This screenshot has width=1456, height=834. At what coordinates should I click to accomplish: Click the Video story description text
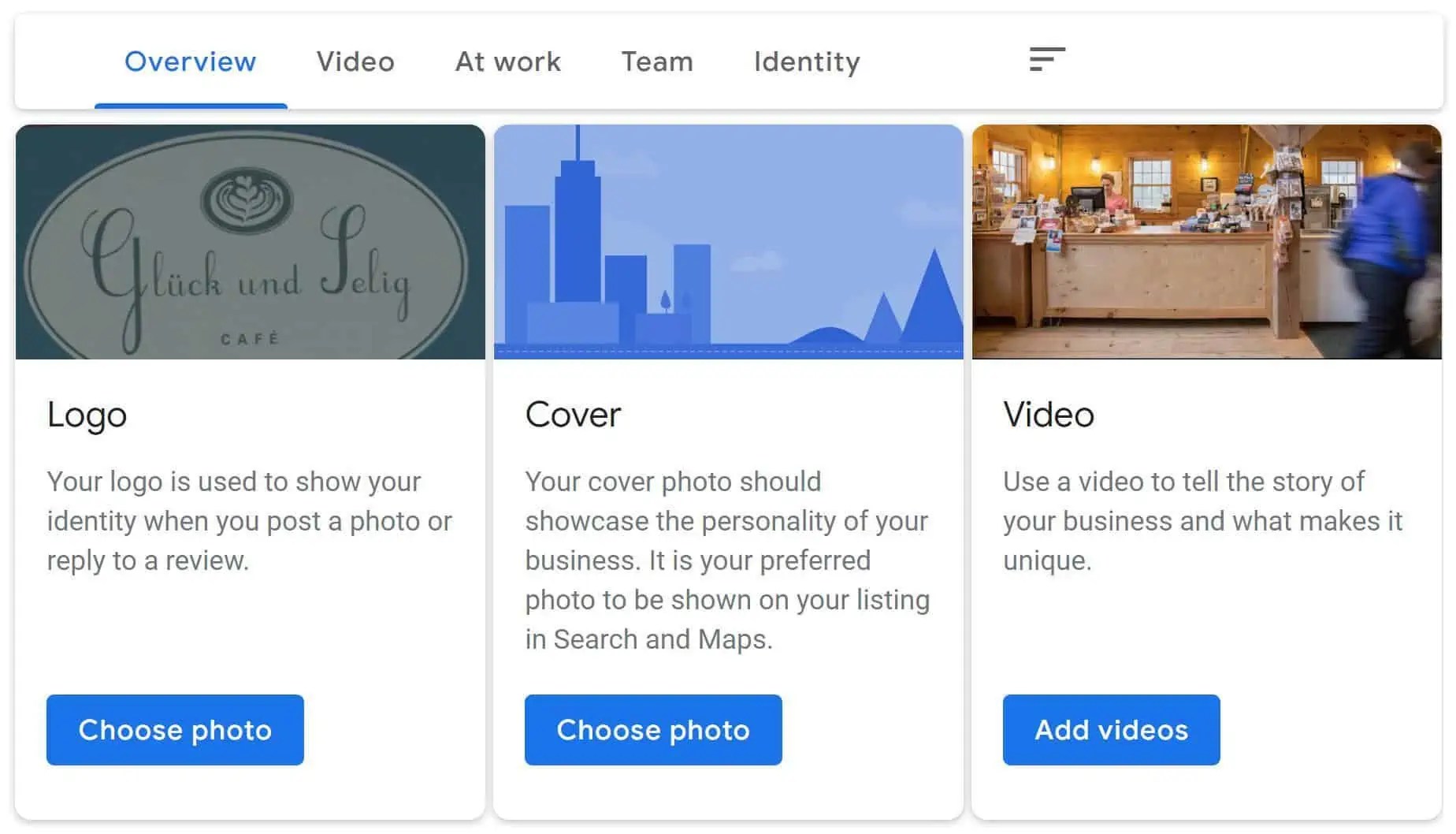[x=1202, y=520]
